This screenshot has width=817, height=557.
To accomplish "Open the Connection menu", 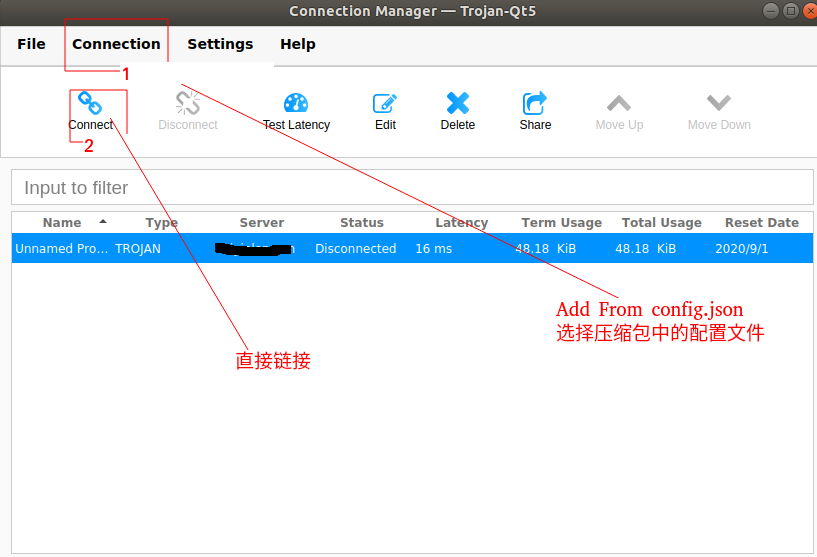I will (116, 44).
